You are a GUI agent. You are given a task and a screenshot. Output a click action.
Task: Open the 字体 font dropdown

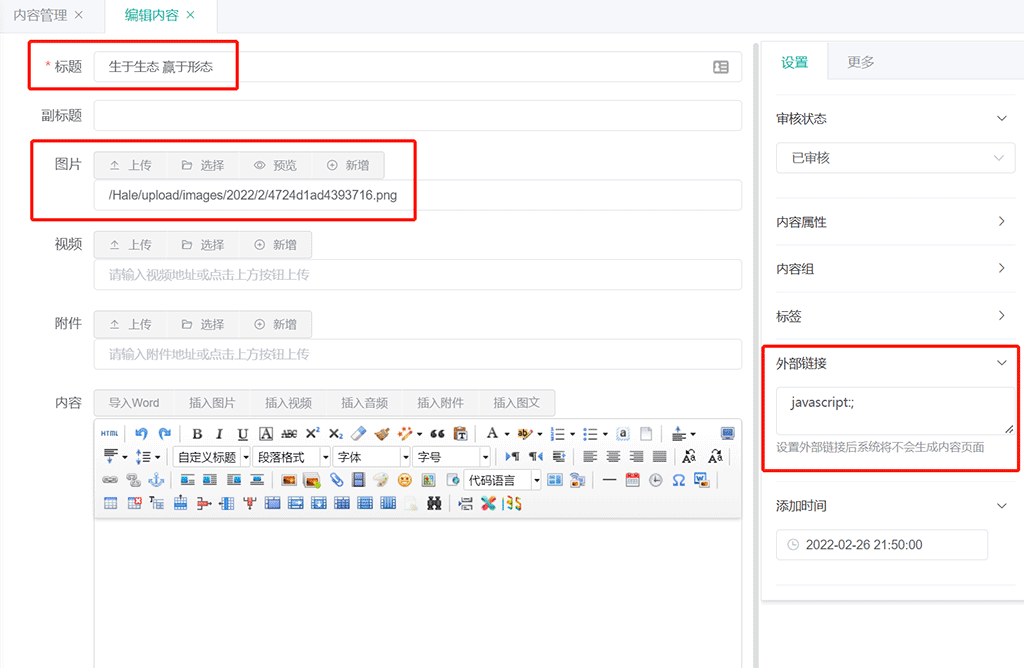point(372,457)
